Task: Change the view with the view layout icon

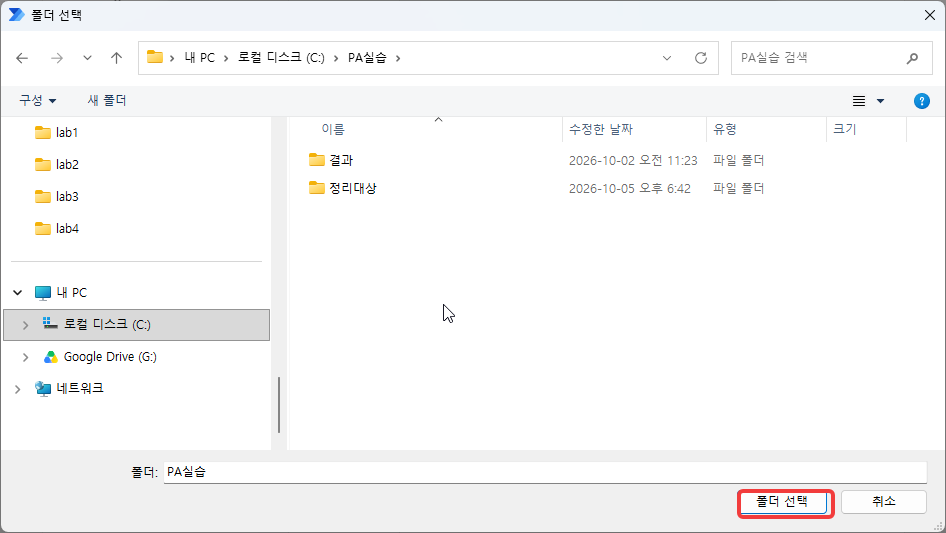Action: coord(859,101)
